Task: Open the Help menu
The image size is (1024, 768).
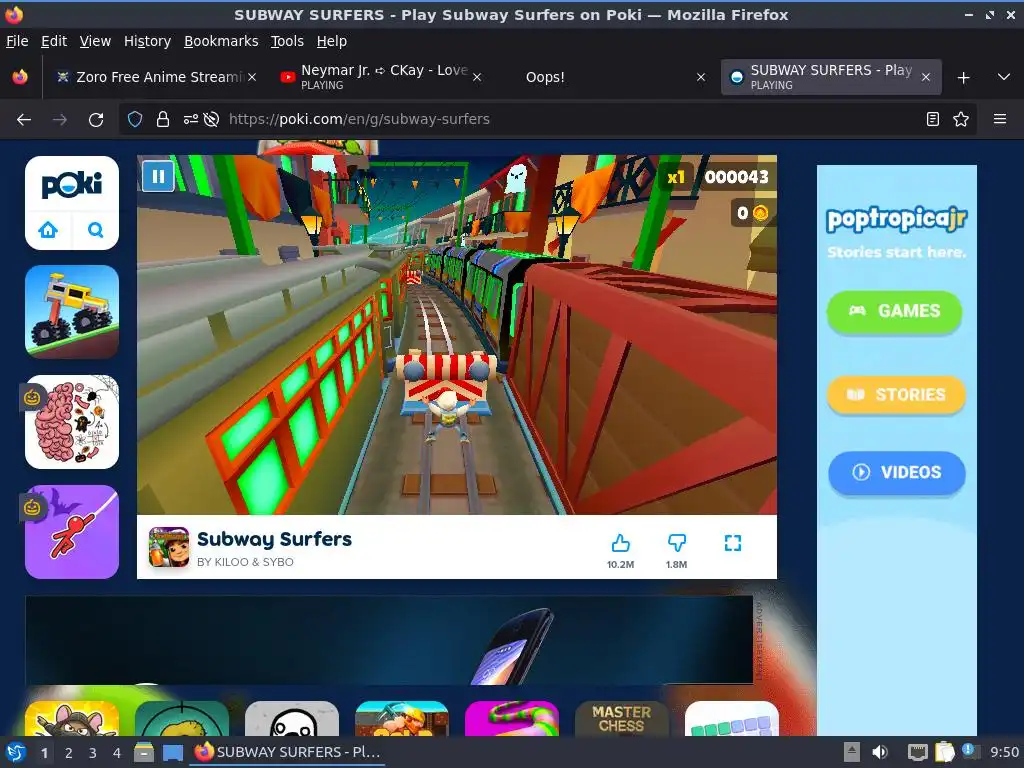Action: point(332,41)
